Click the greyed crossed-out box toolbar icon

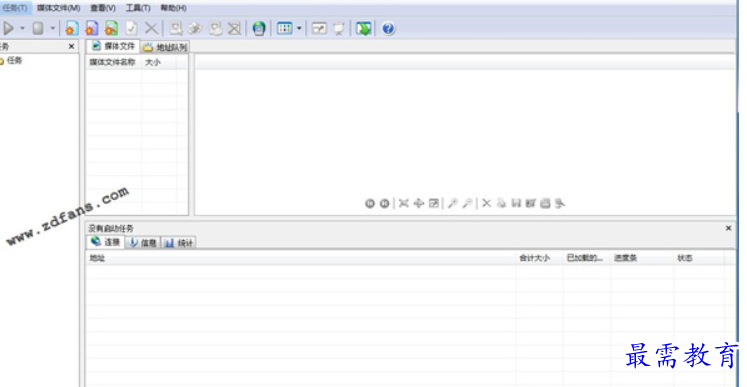234,29
